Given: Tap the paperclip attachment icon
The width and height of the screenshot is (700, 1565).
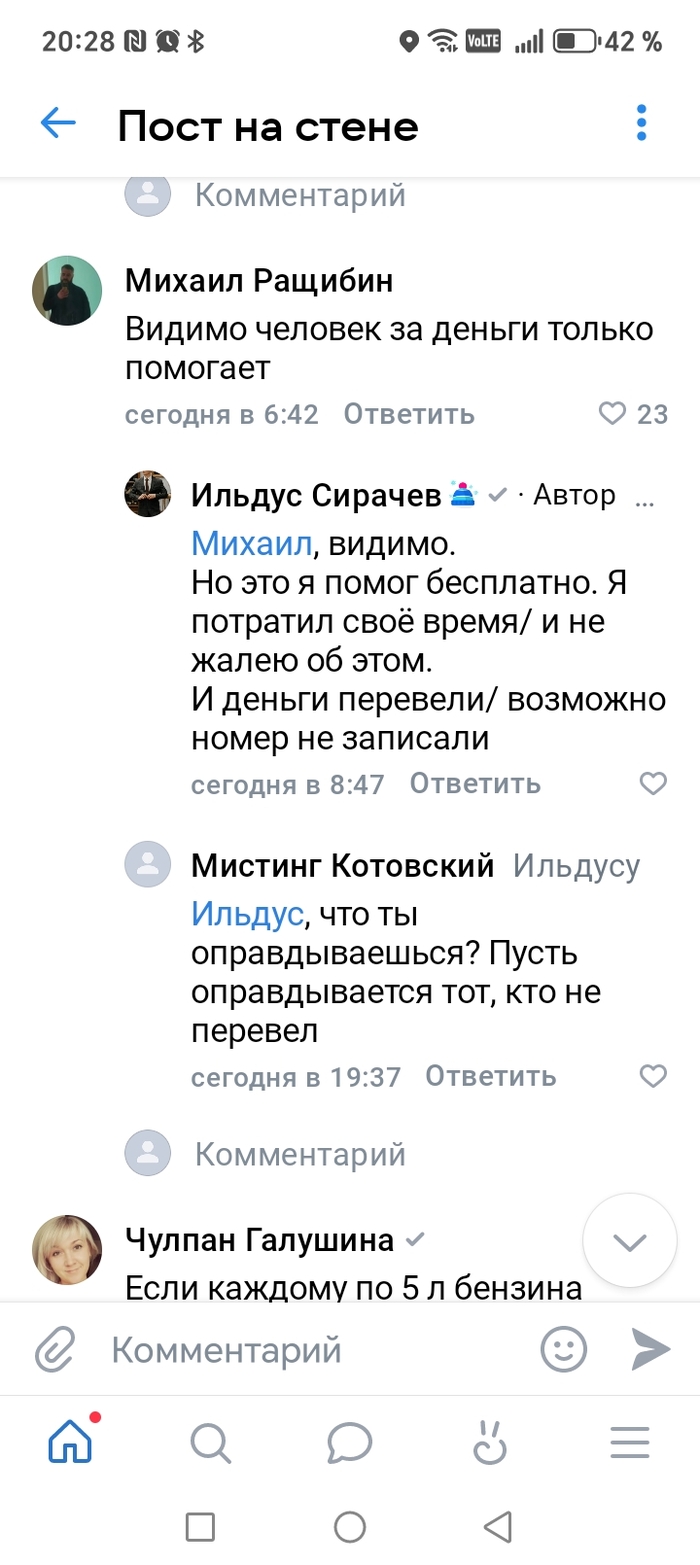Looking at the screenshot, I should (56, 1350).
